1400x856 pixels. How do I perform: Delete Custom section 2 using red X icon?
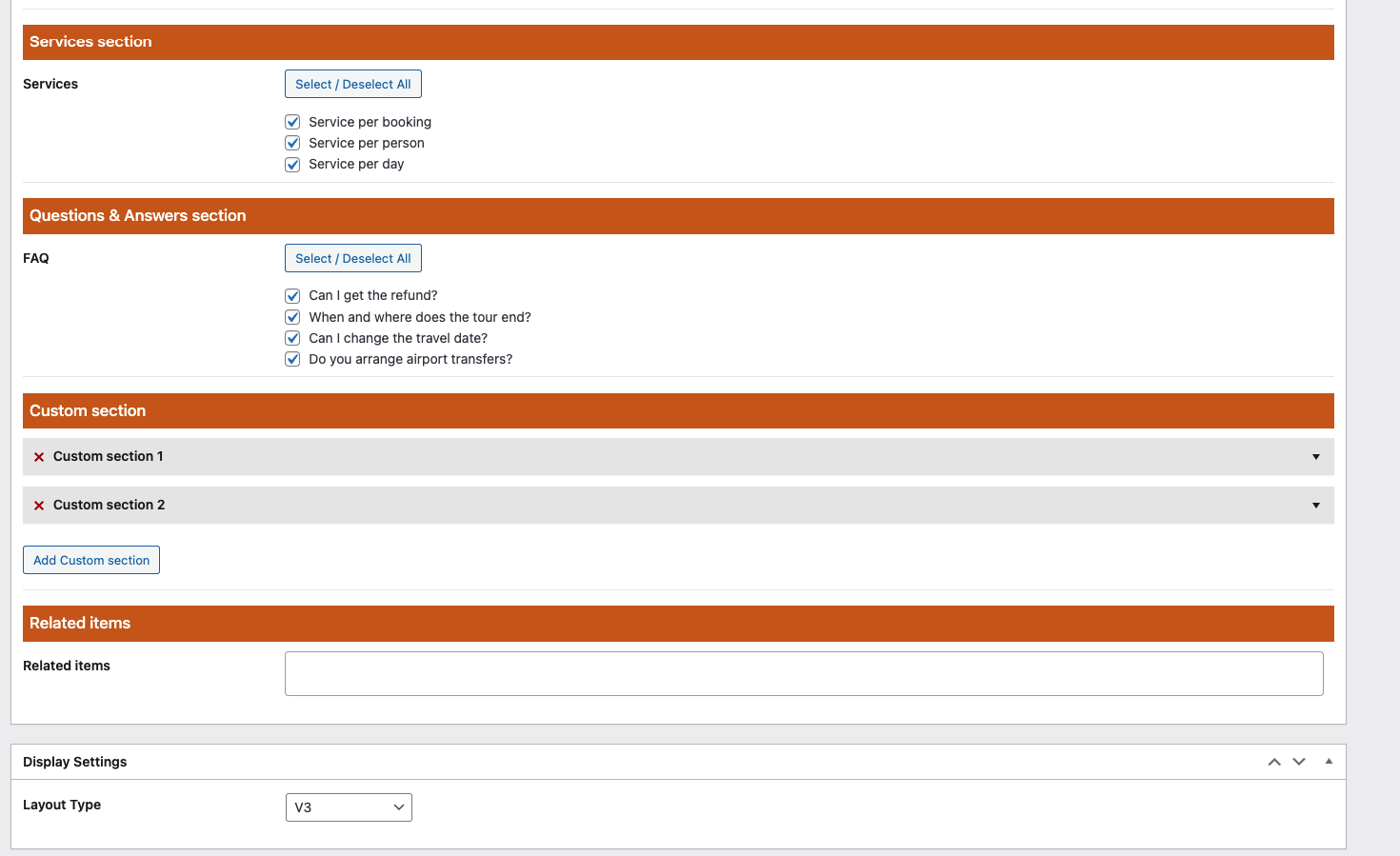(x=39, y=506)
